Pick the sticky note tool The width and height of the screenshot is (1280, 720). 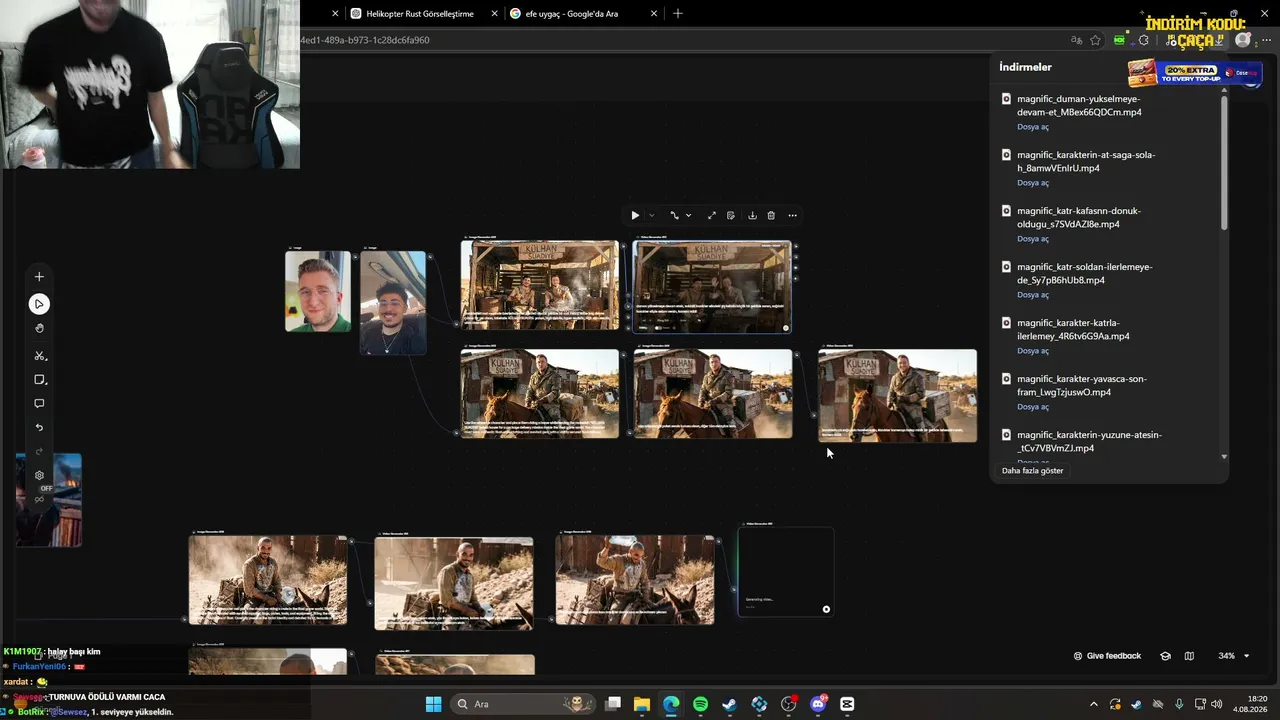tap(39, 380)
